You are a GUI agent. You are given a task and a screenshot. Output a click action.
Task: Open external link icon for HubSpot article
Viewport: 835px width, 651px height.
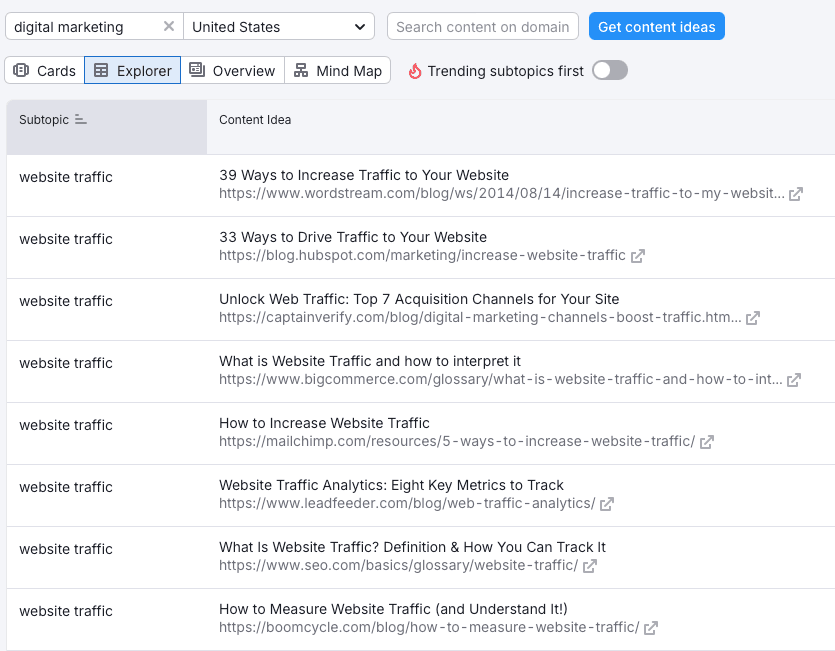tap(638, 256)
